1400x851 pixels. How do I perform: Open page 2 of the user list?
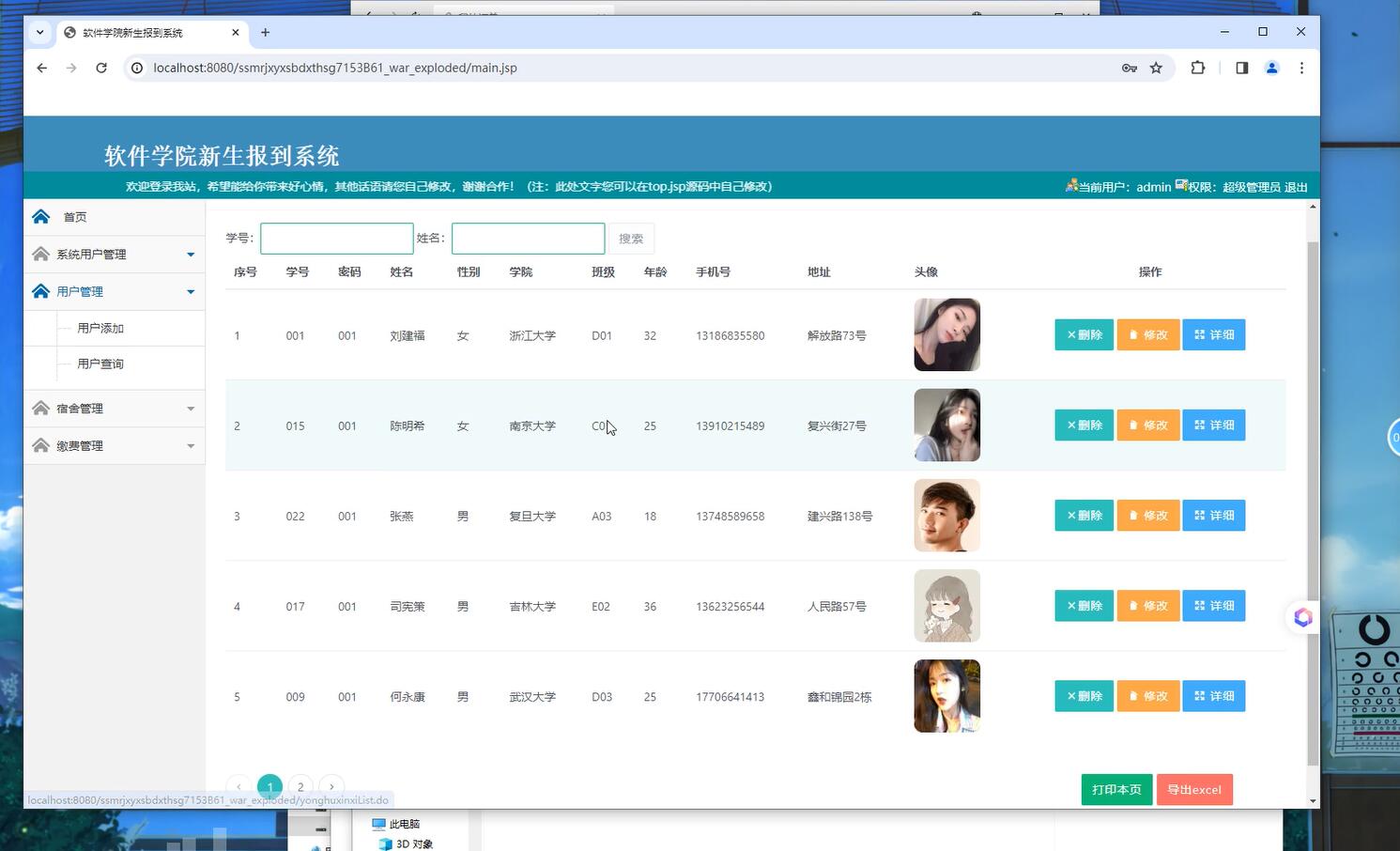tap(300, 786)
